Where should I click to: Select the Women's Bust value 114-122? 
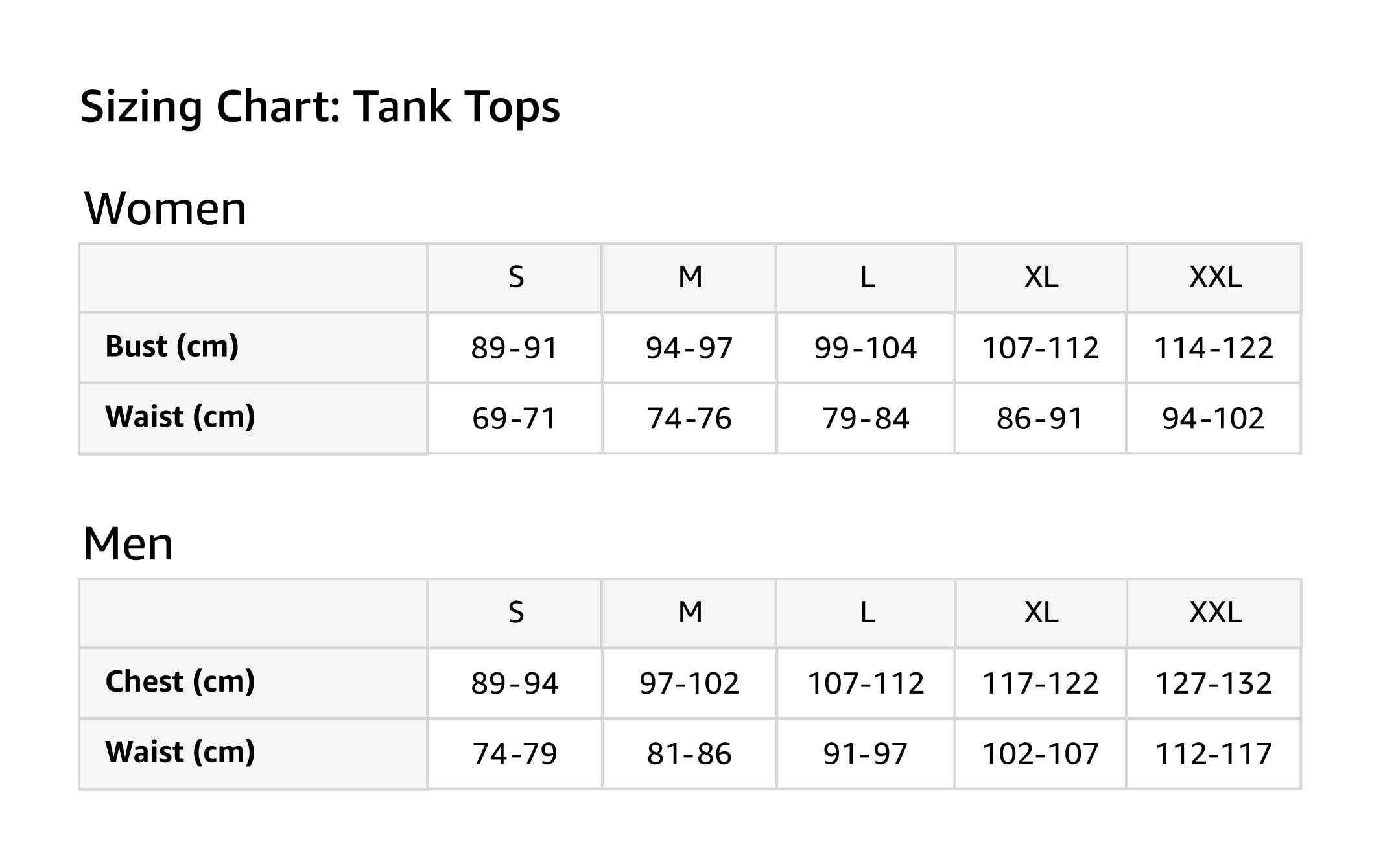[1214, 348]
